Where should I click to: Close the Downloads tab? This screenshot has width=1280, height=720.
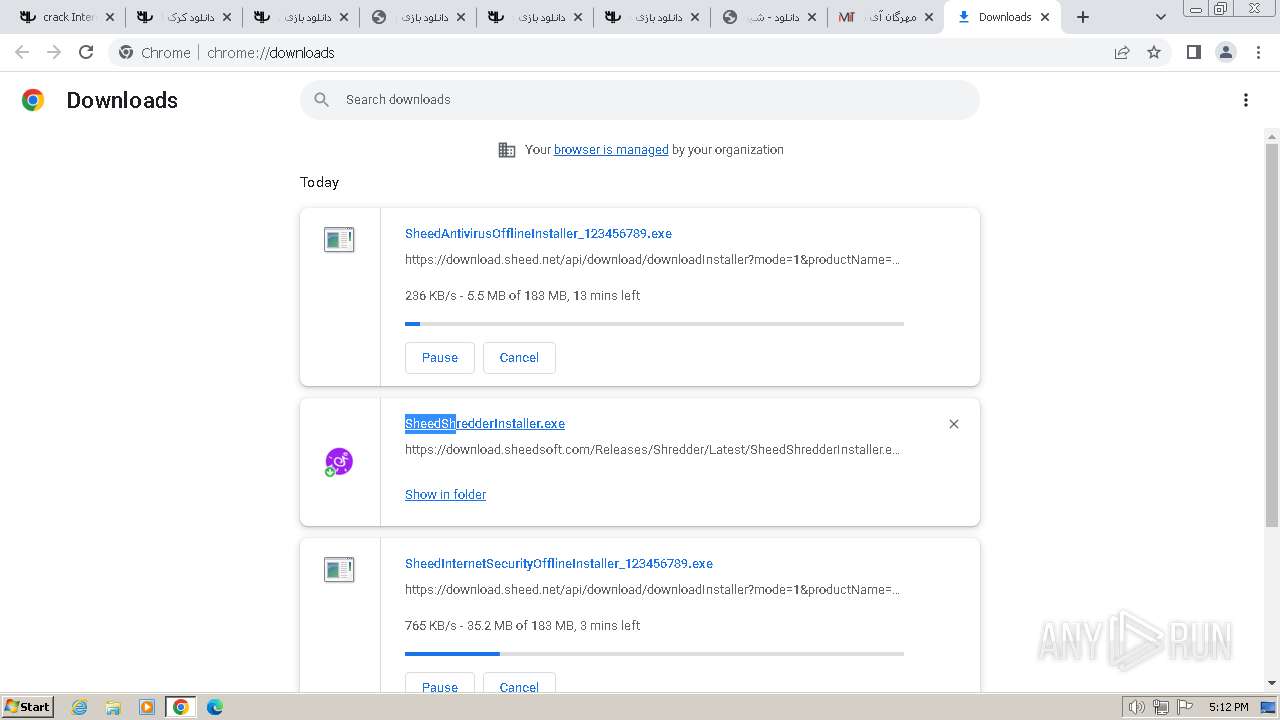tap(1045, 17)
